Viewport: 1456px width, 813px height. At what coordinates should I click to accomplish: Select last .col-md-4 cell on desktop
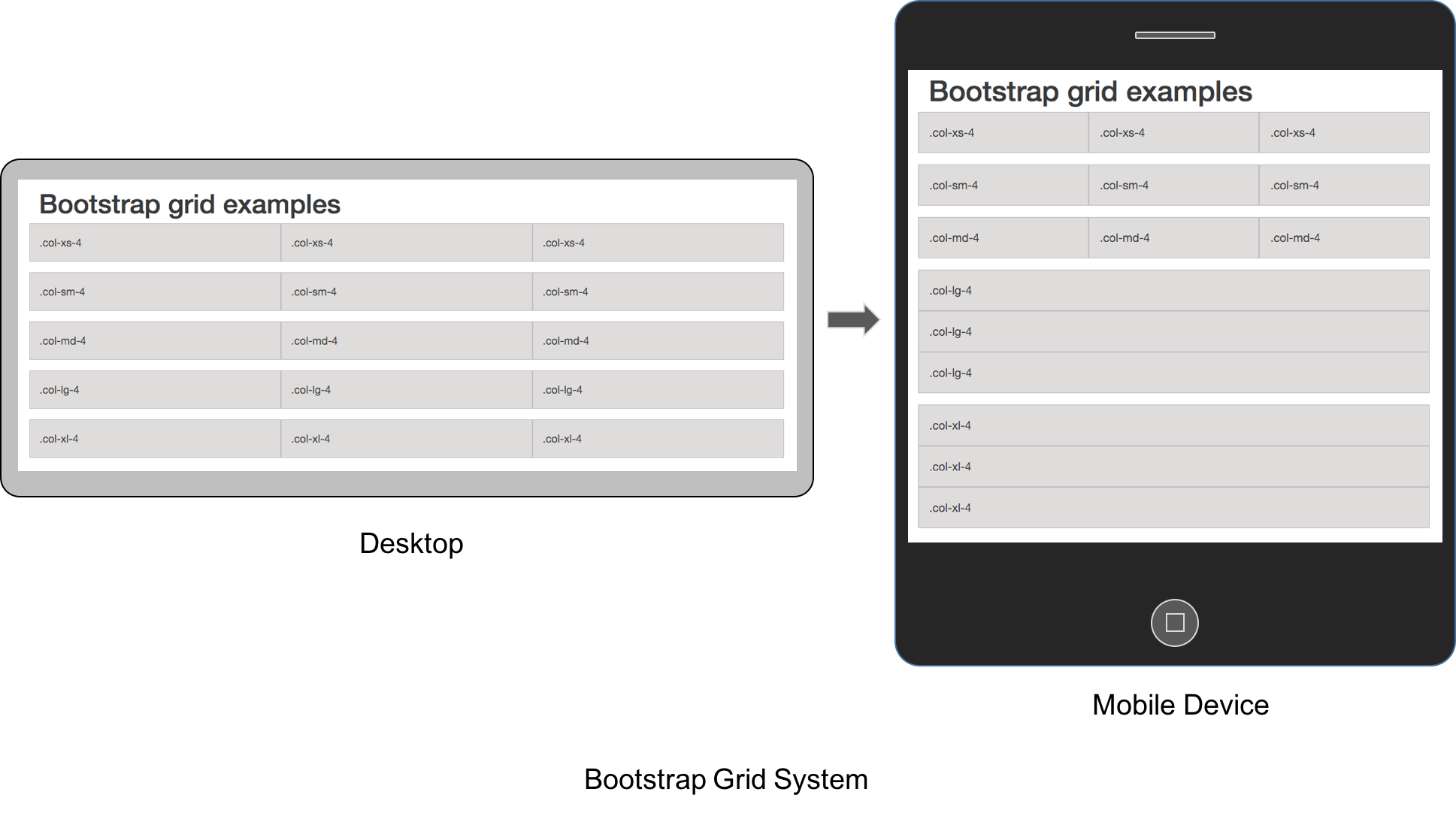tap(658, 340)
